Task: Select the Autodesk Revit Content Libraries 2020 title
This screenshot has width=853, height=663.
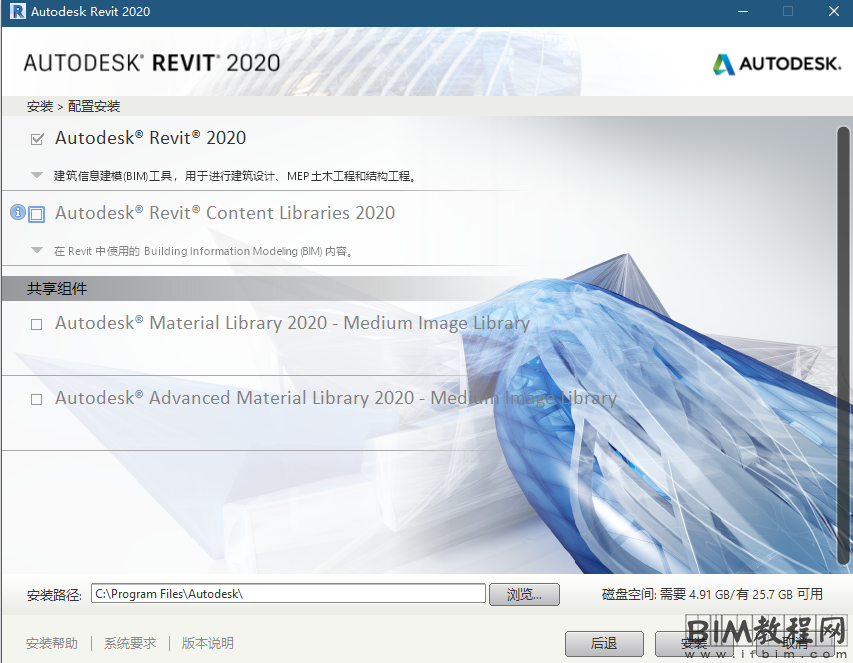Action: (x=225, y=213)
